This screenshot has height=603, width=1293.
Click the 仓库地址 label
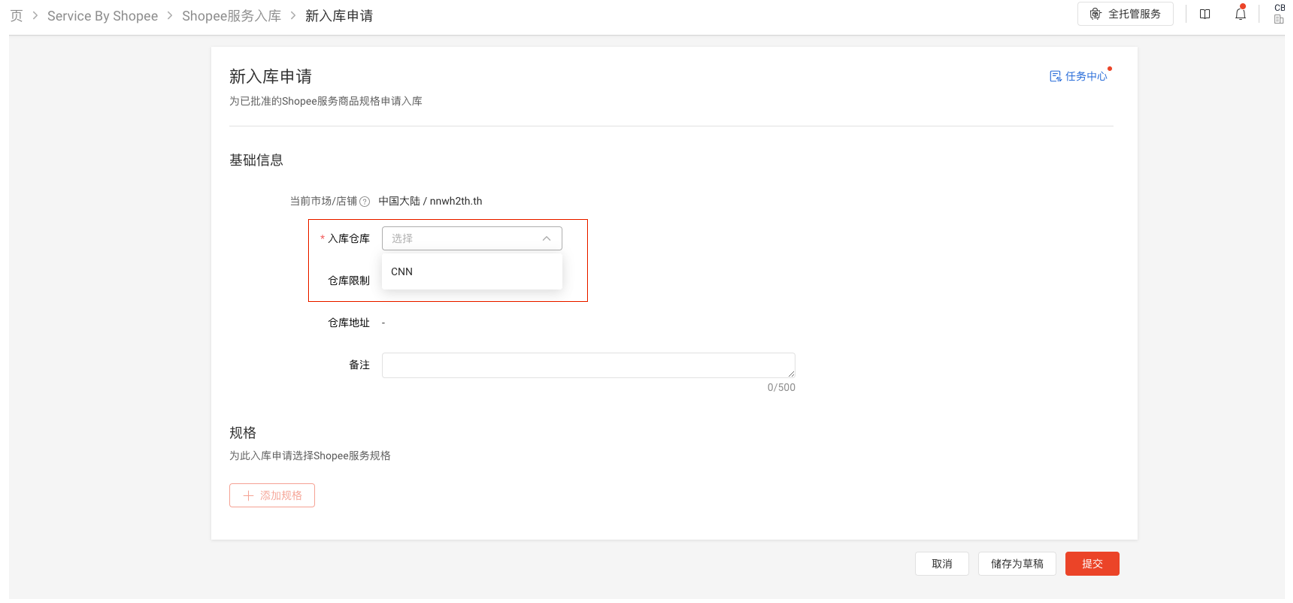[x=349, y=323]
